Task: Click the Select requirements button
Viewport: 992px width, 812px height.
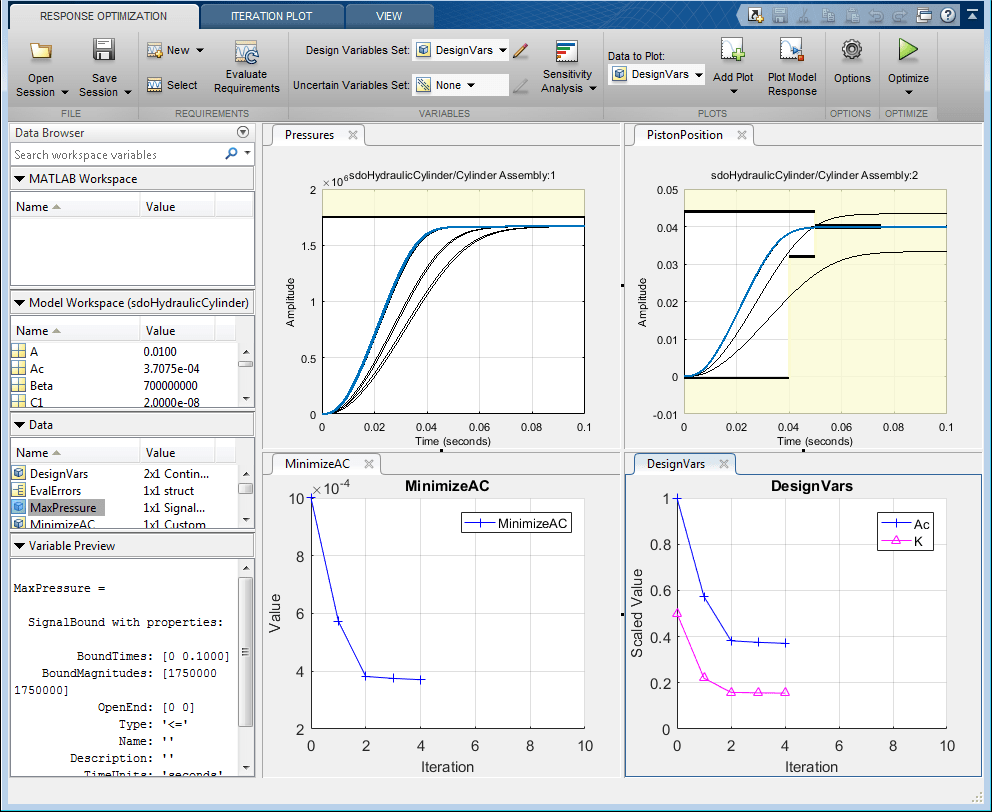Action: 172,85
